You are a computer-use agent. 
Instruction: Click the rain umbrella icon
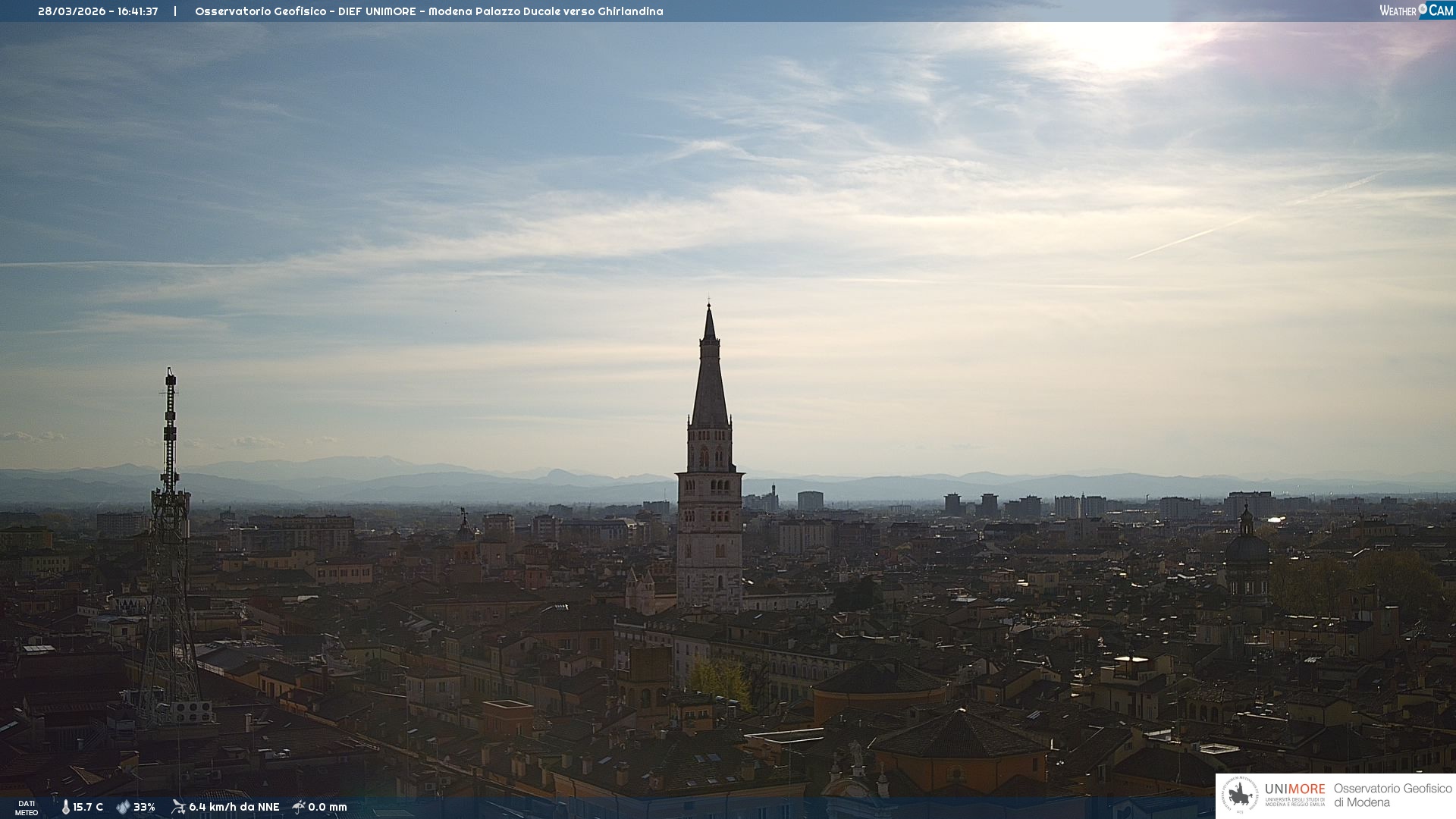(x=299, y=807)
